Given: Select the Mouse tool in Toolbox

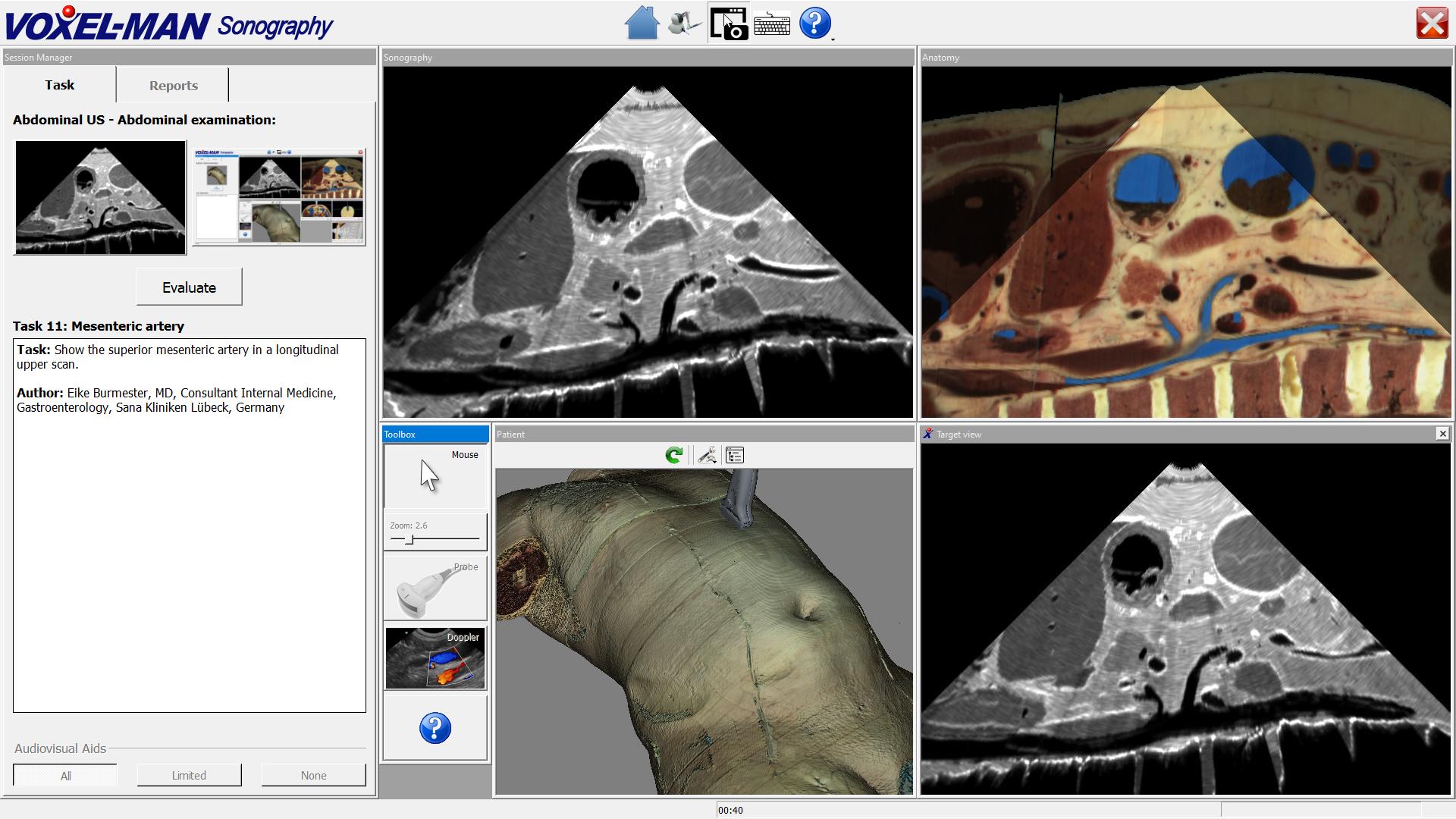Looking at the screenshot, I should point(435,476).
